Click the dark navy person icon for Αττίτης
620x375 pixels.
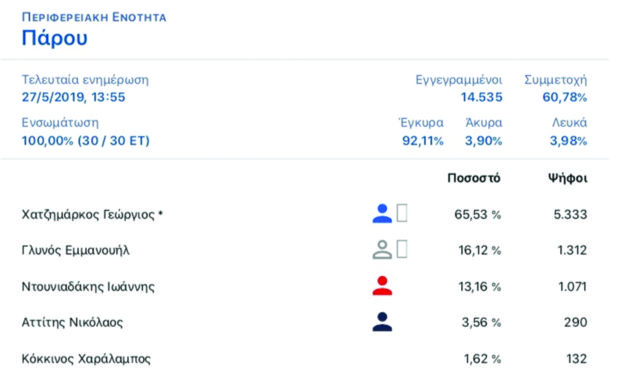382,322
